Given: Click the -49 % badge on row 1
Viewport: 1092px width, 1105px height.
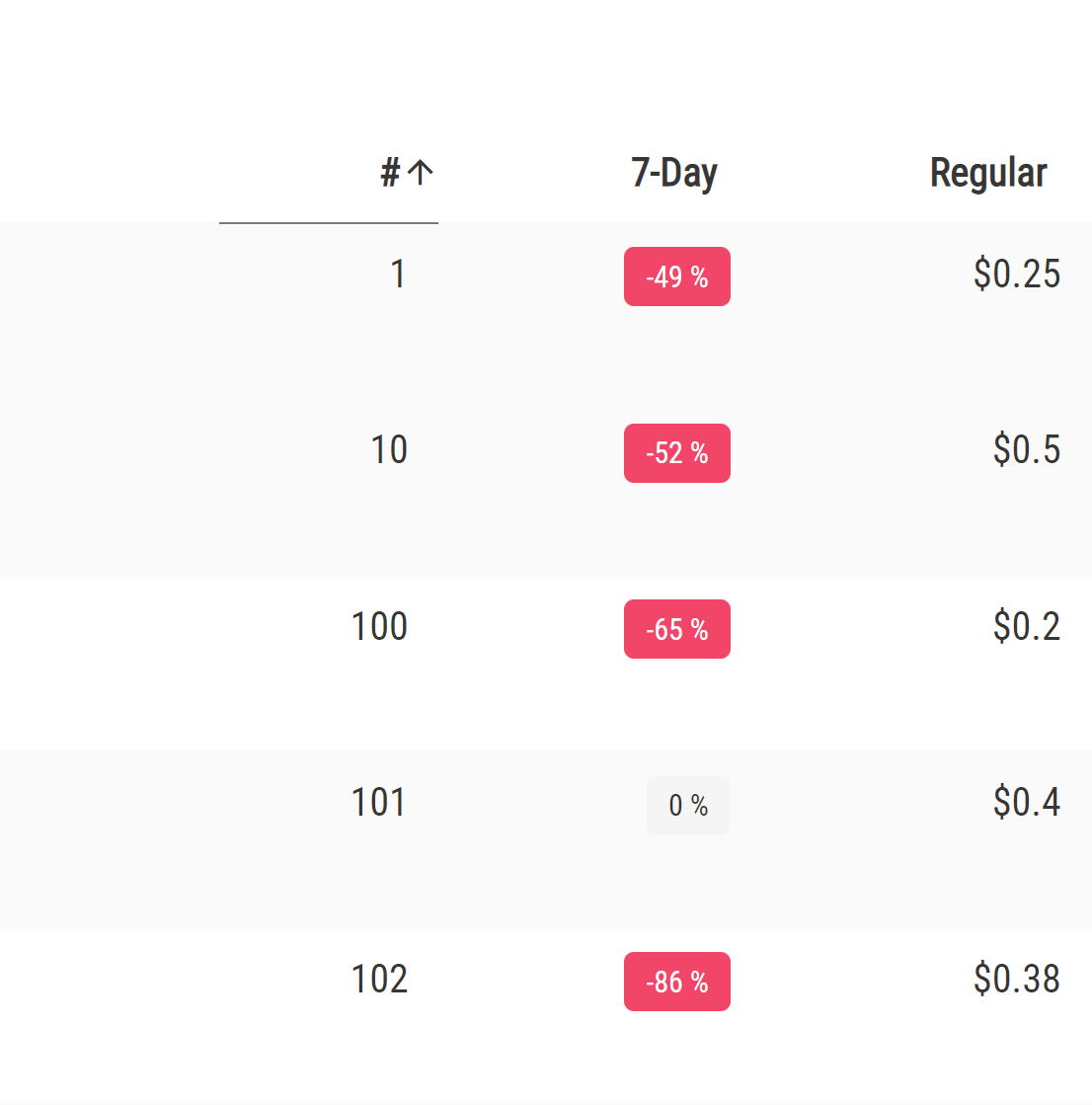Looking at the screenshot, I should tap(676, 276).
